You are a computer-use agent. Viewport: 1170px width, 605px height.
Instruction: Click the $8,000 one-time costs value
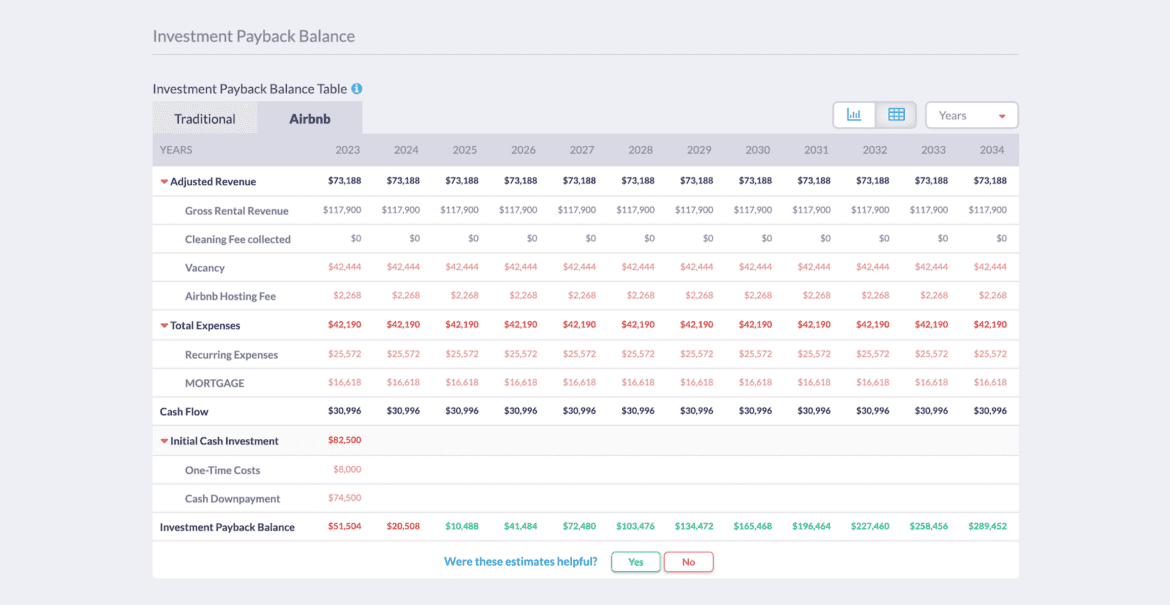click(347, 470)
